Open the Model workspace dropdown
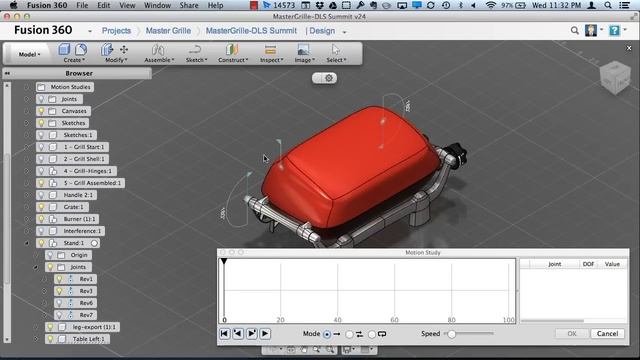Image resolution: width=640 pixels, height=360 pixels. 29,54
